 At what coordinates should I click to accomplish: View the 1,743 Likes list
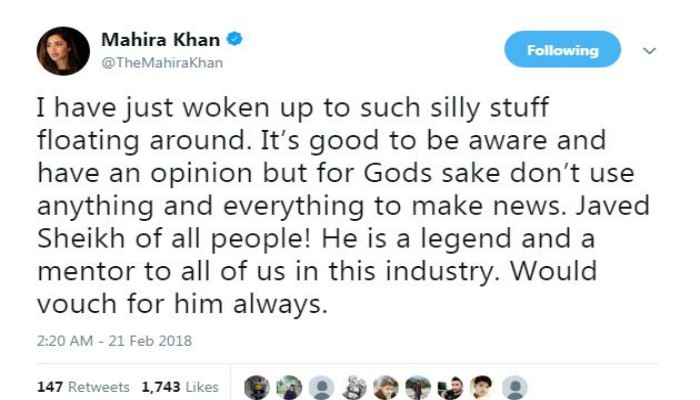click(181, 387)
